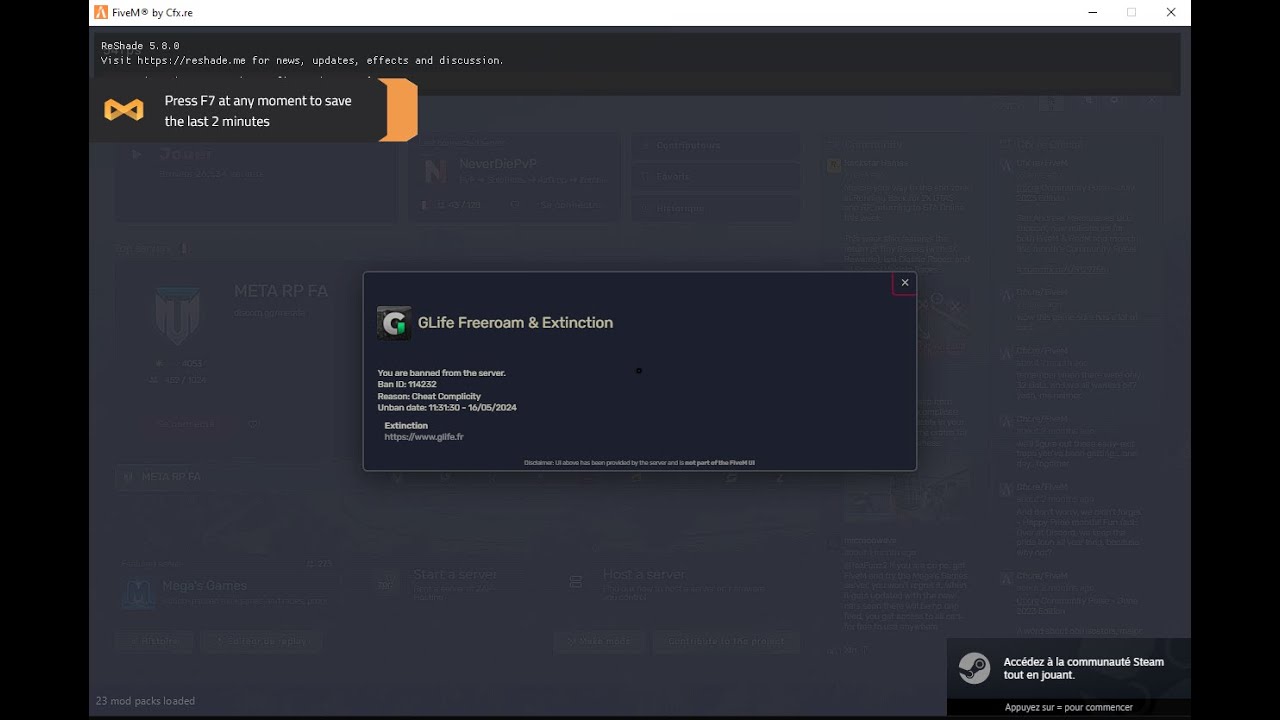Image resolution: width=1280 pixels, height=720 pixels.
Task: Click 'You are banned from the server' text
Action: [x=441, y=373]
